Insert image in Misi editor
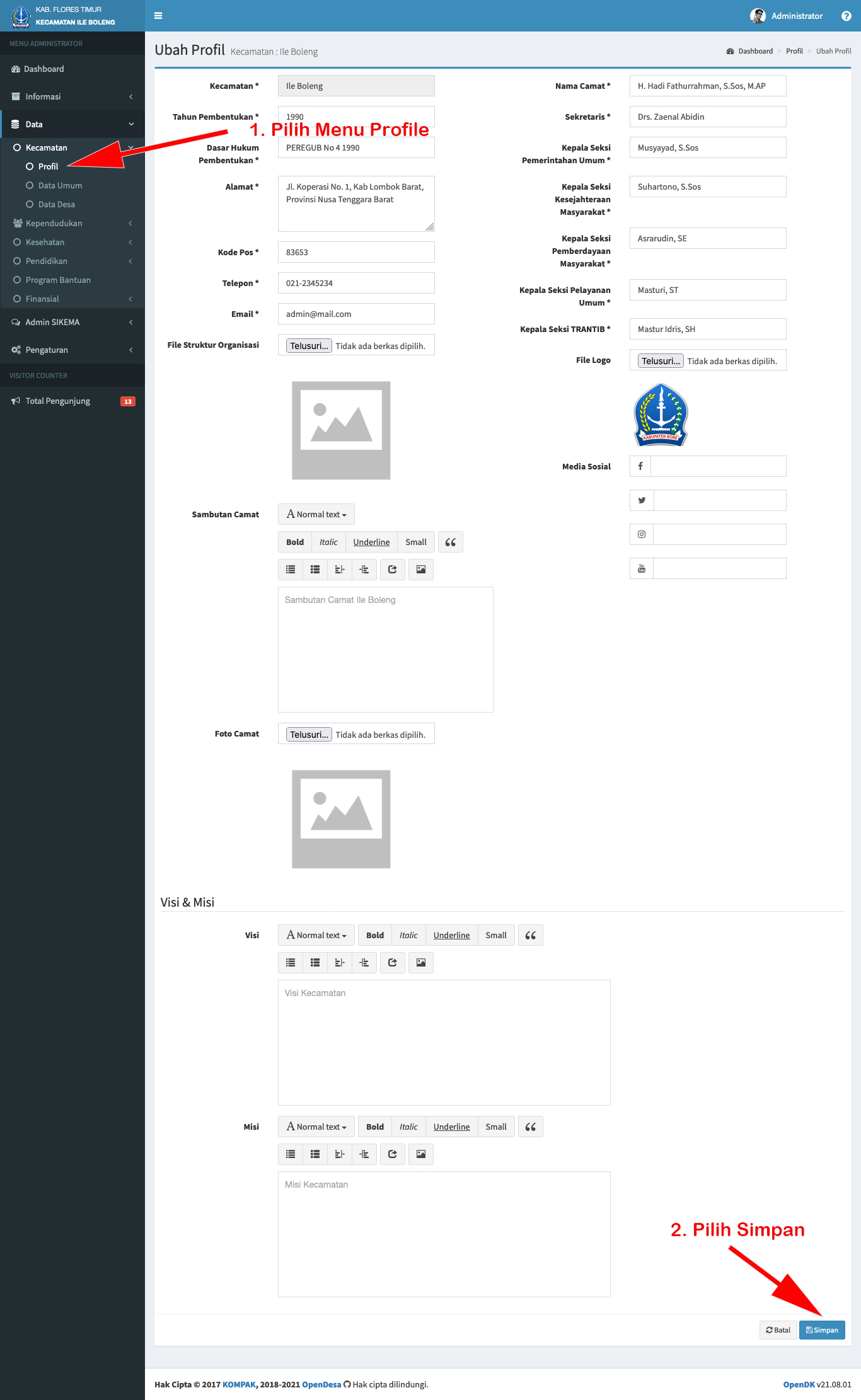Viewport: 861px width, 1400px height. pyautogui.click(x=421, y=1154)
